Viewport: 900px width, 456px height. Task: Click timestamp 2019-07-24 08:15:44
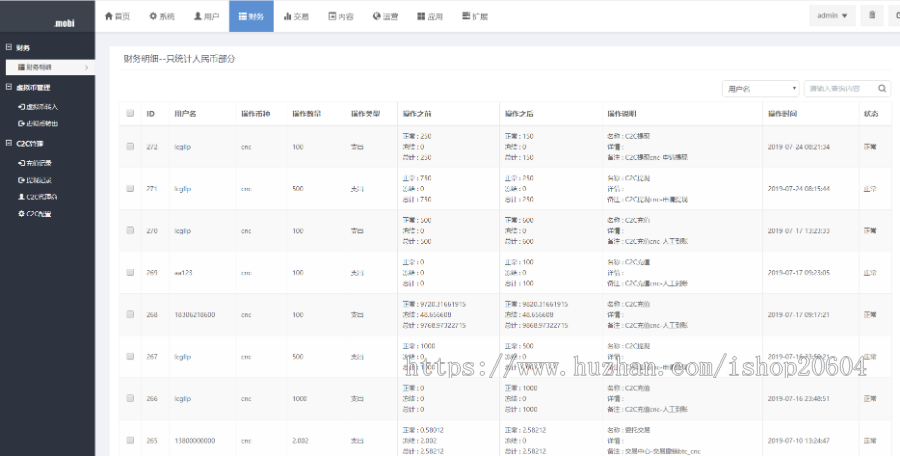(x=798, y=189)
